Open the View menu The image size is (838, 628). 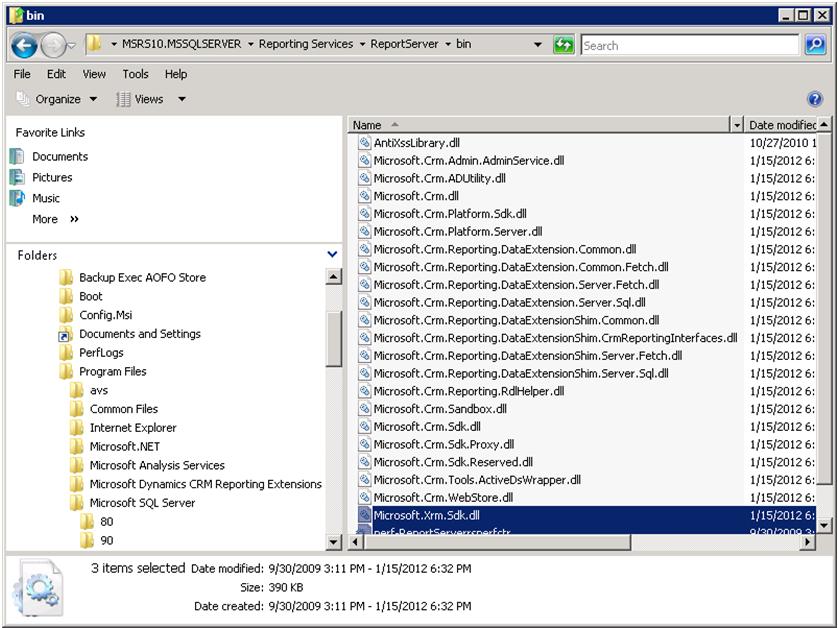pyautogui.click(x=93, y=74)
